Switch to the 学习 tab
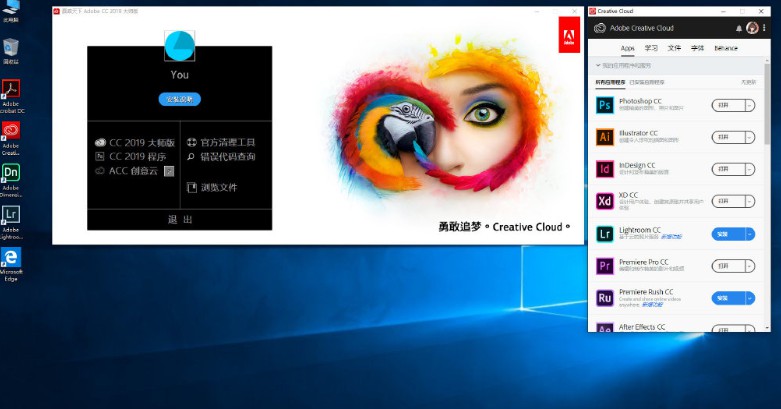 pyautogui.click(x=651, y=48)
